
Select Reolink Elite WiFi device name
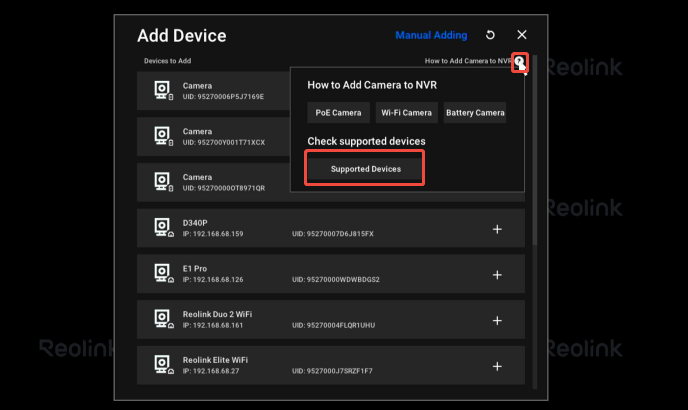(x=215, y=360)
